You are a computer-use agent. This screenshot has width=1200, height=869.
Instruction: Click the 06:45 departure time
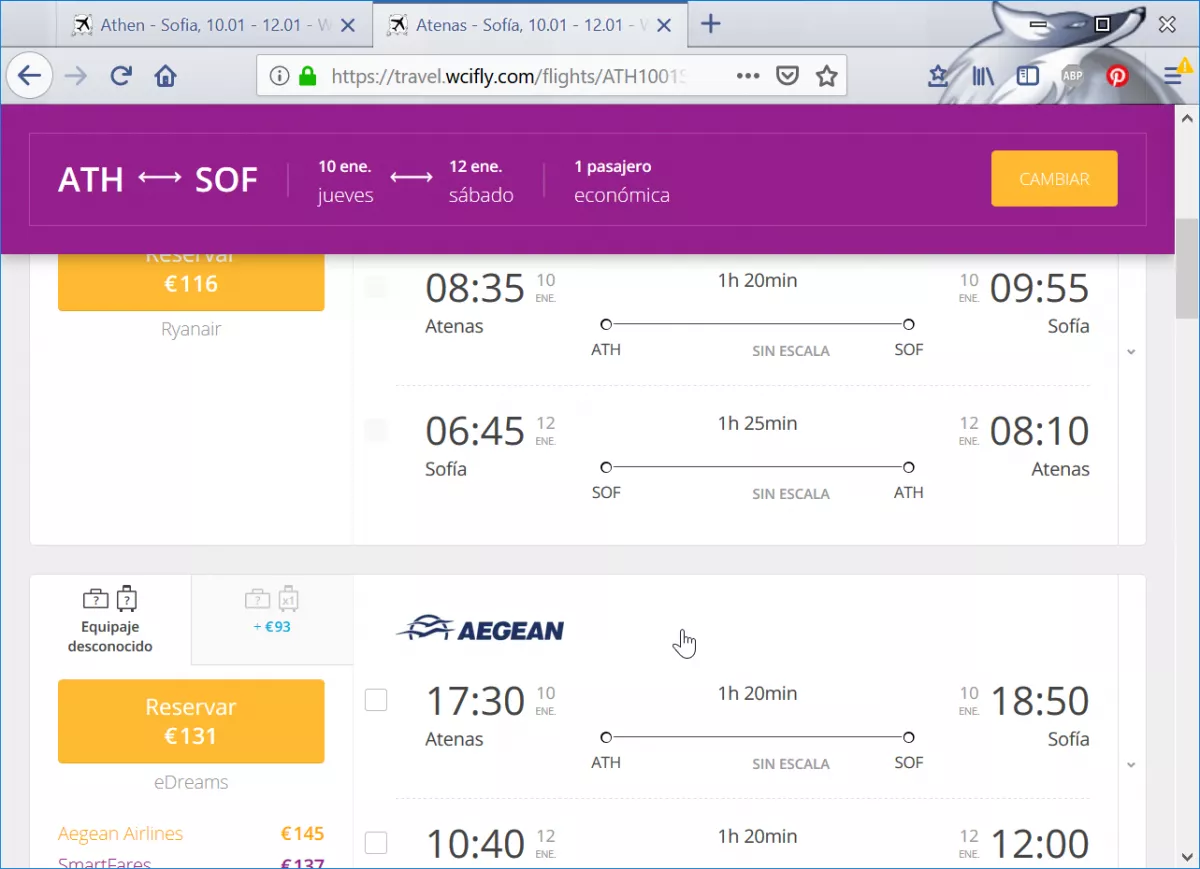click(x=475, y=431)
